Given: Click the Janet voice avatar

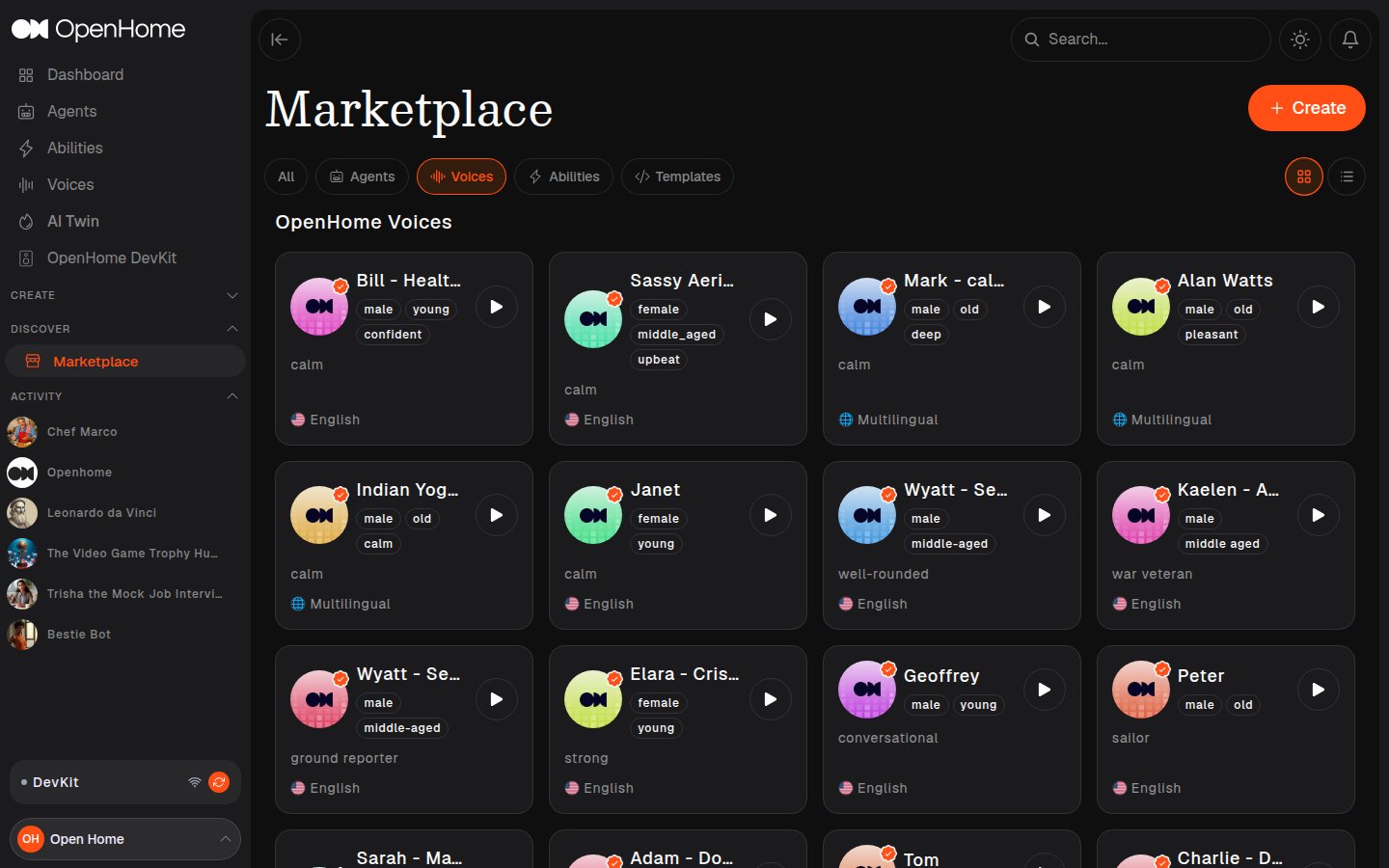Looking at the screenshot, I should [x=593, y=515].
